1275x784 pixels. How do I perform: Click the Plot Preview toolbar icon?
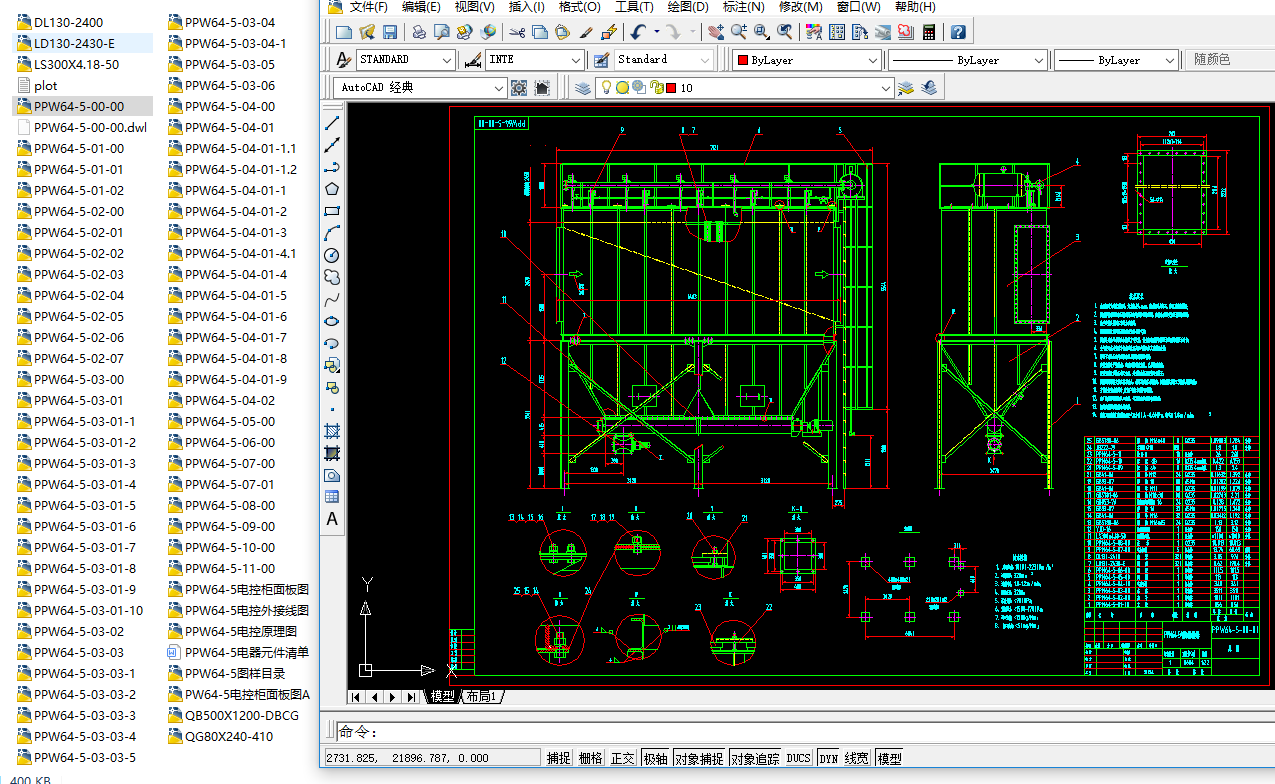click(441, 32)
